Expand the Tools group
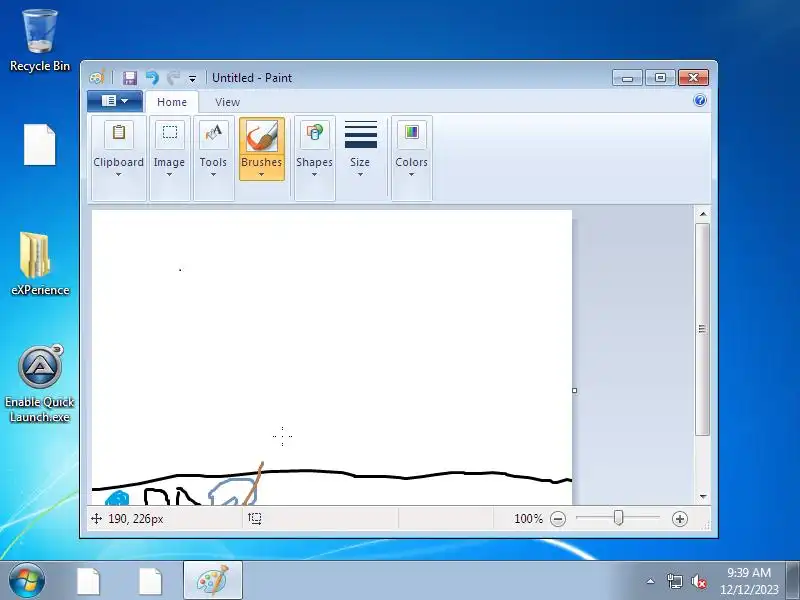 [x=213, y=158]
